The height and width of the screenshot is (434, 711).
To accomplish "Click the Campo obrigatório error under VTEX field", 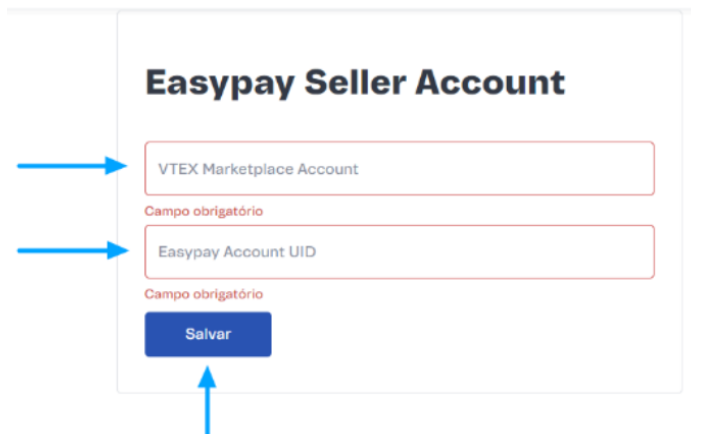I will tap(204, 211).
